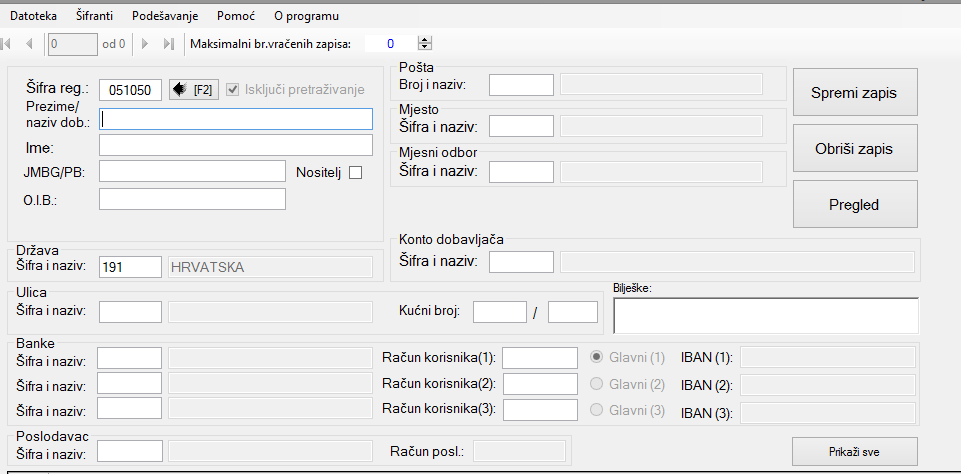Decrease maximum returned records spinner down
This screenshot has height=474, width=961.
pos(425,47)
